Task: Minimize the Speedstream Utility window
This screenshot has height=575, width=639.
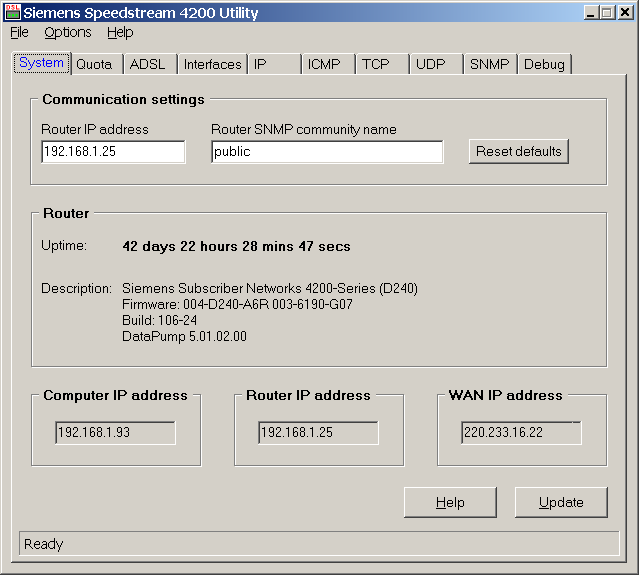Action: (x=591, y=13)
